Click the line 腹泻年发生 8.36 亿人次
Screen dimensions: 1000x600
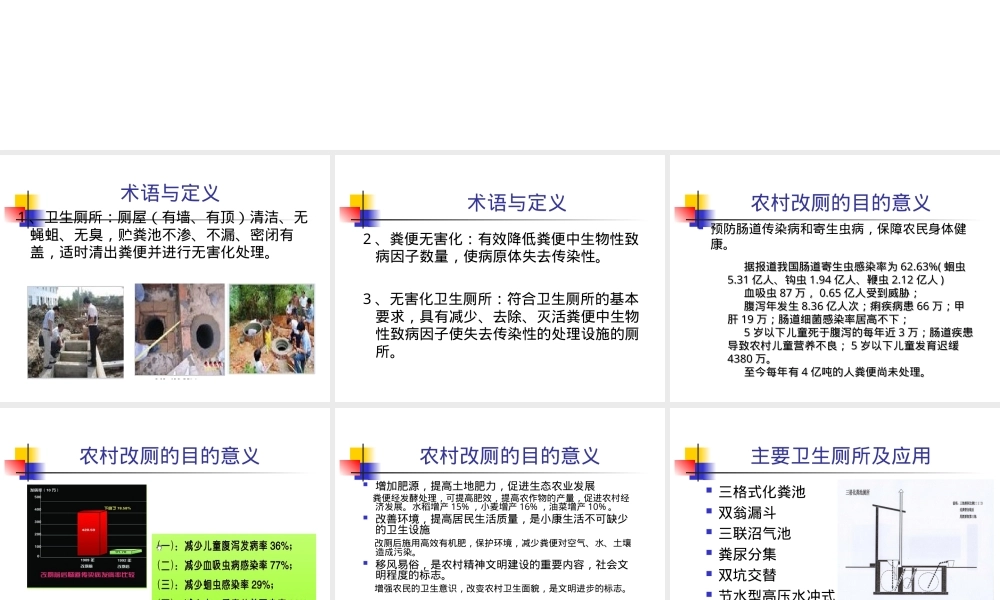846,312
